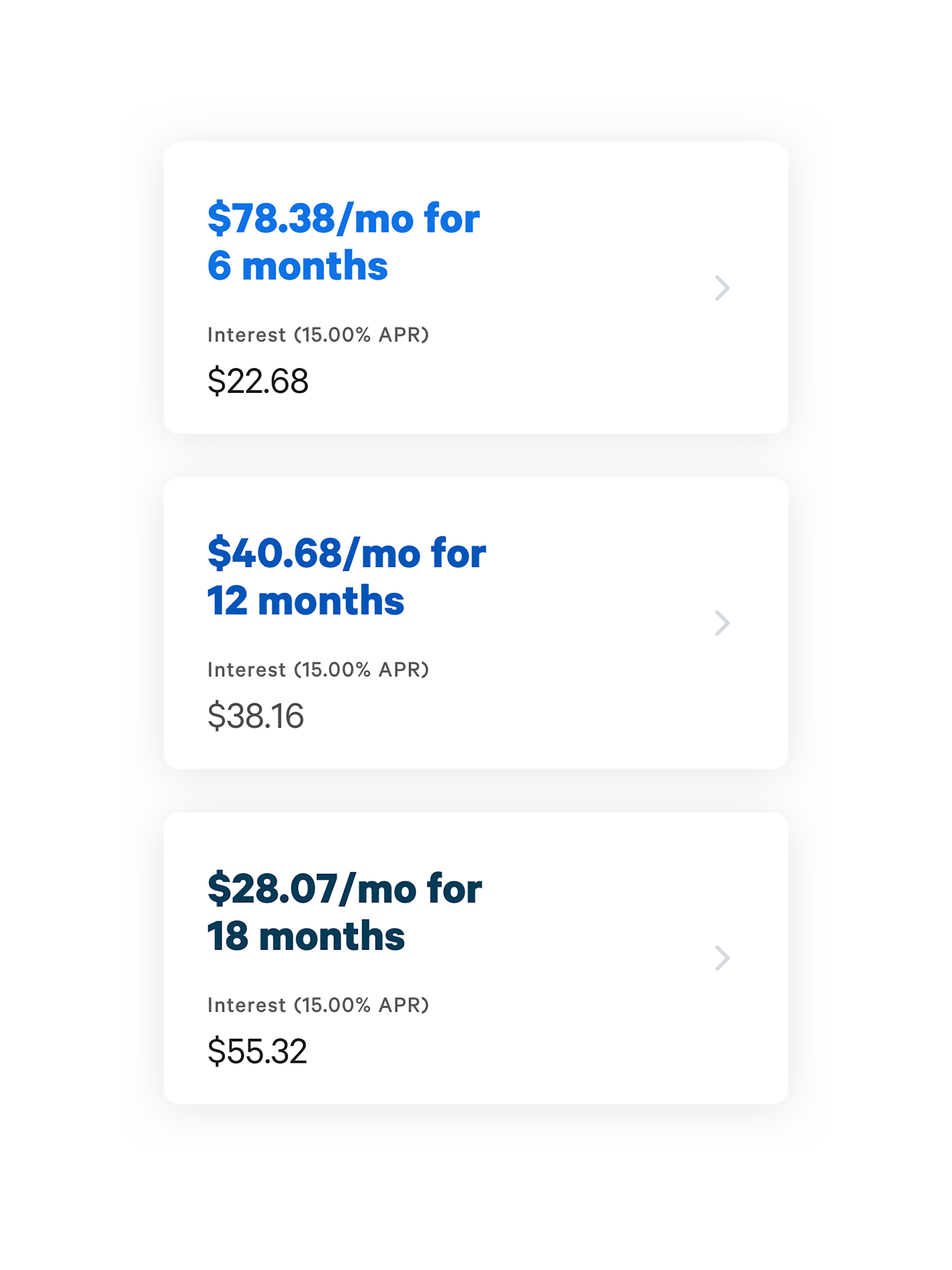Click the $38.16 interest amount
The image size is (952, 1270).
tap(256, 716)
